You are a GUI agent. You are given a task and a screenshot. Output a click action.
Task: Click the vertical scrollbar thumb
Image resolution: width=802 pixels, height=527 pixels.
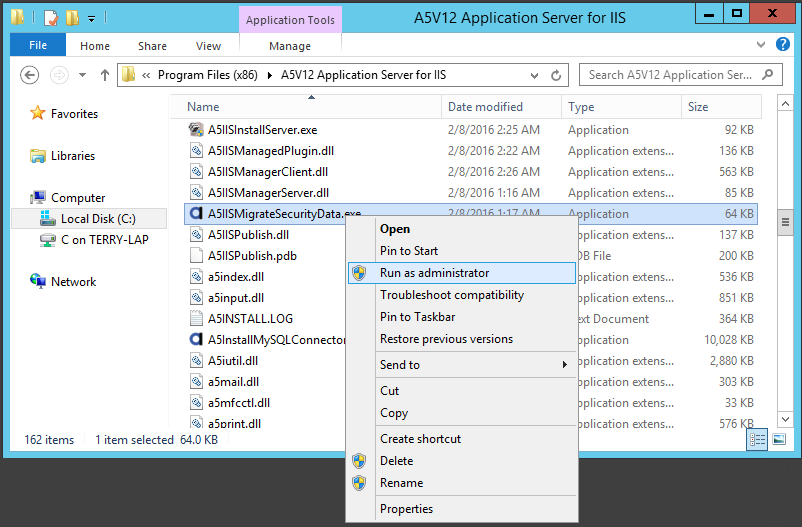point(785,222)
